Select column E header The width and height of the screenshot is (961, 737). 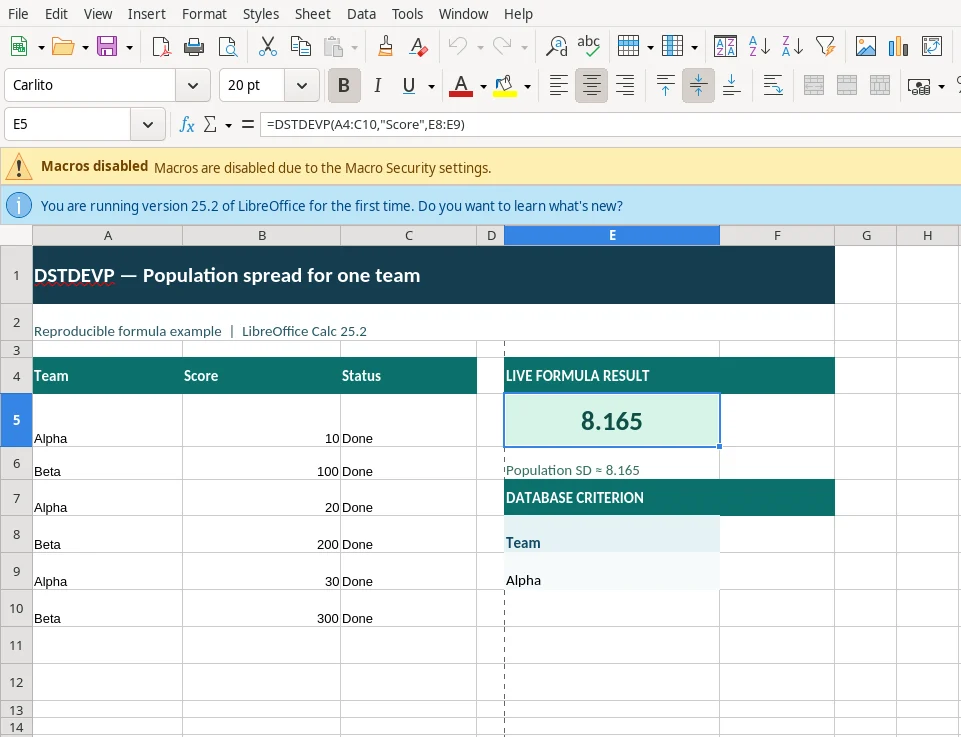coord(612,235)
